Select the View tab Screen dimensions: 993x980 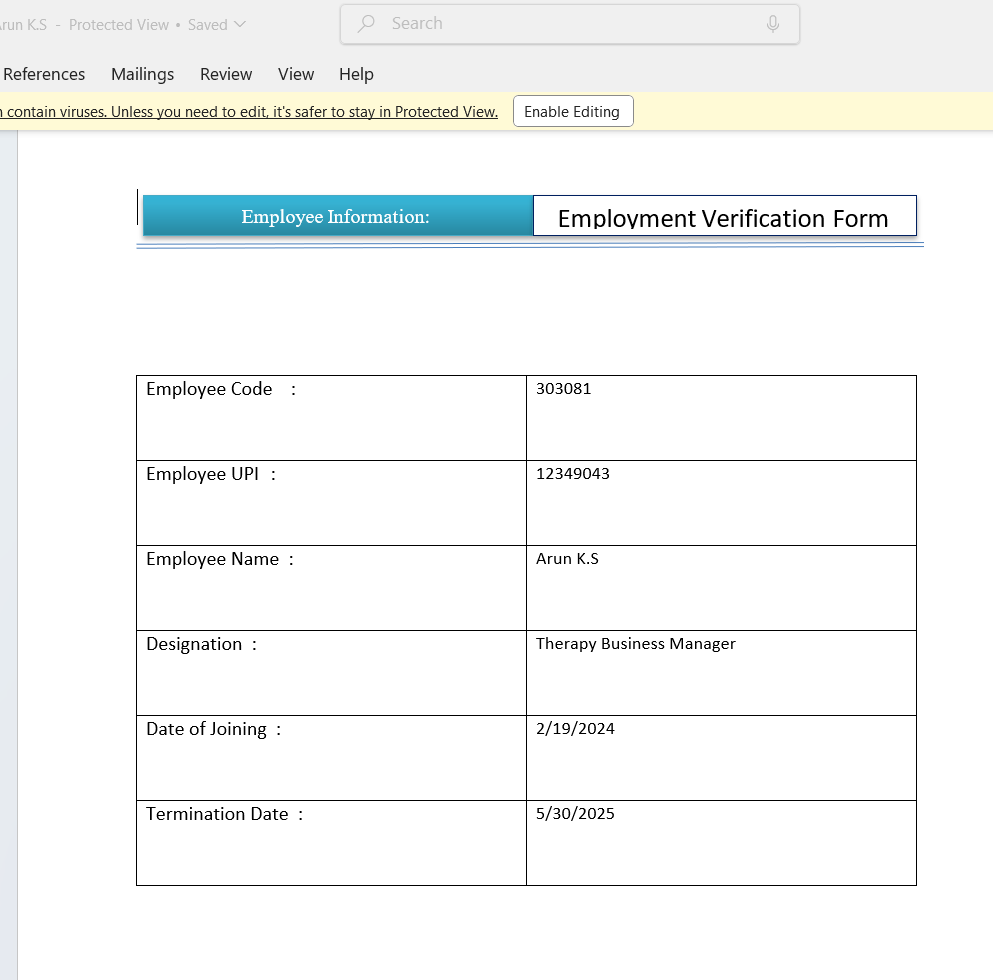coord(296,74)
